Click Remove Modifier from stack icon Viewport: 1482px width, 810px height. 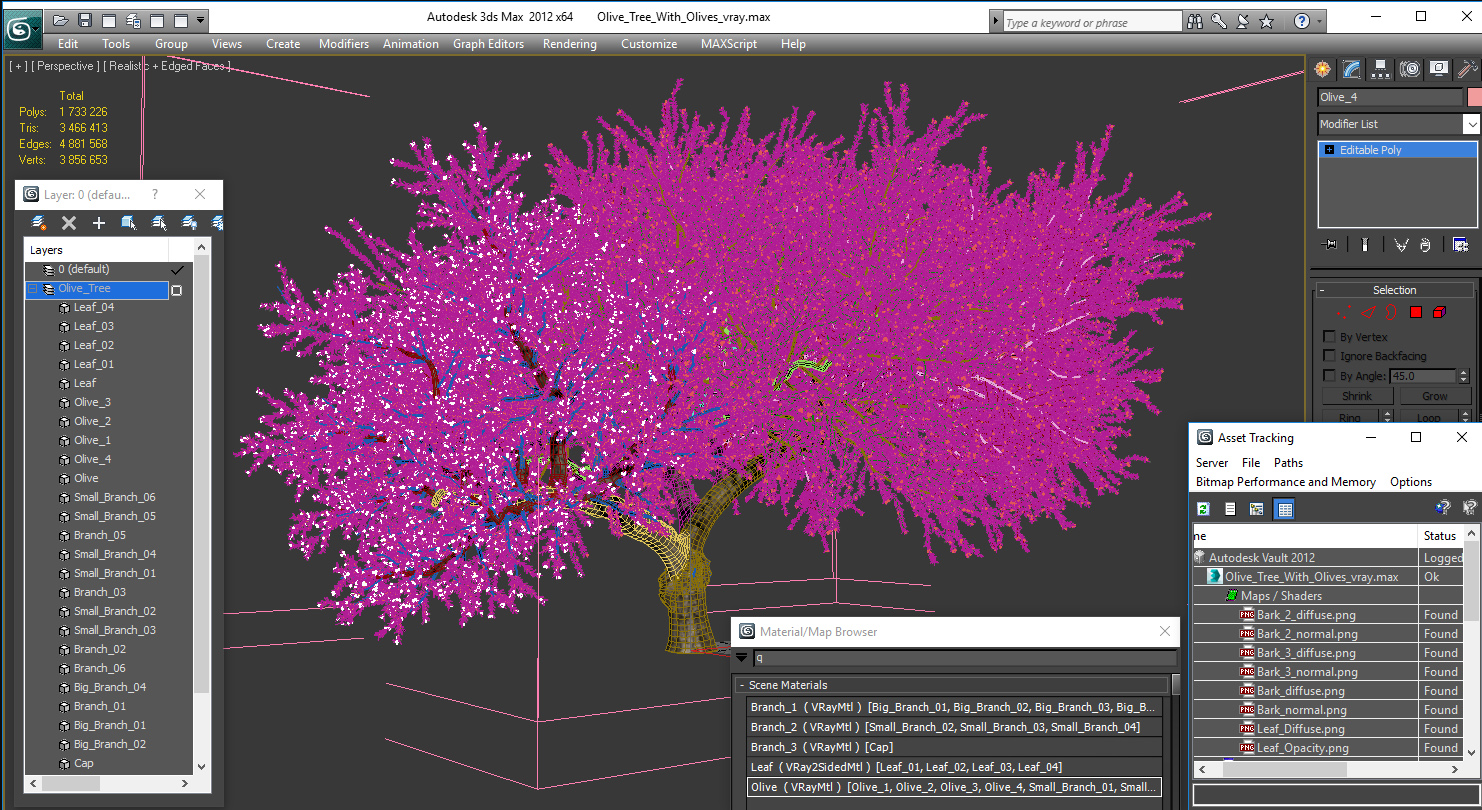tap(1425, 245)
